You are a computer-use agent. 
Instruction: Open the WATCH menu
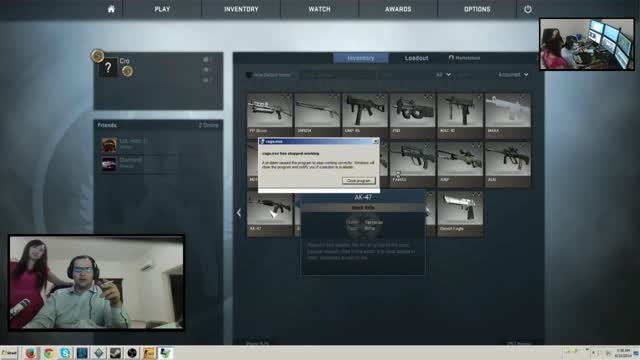320,9
